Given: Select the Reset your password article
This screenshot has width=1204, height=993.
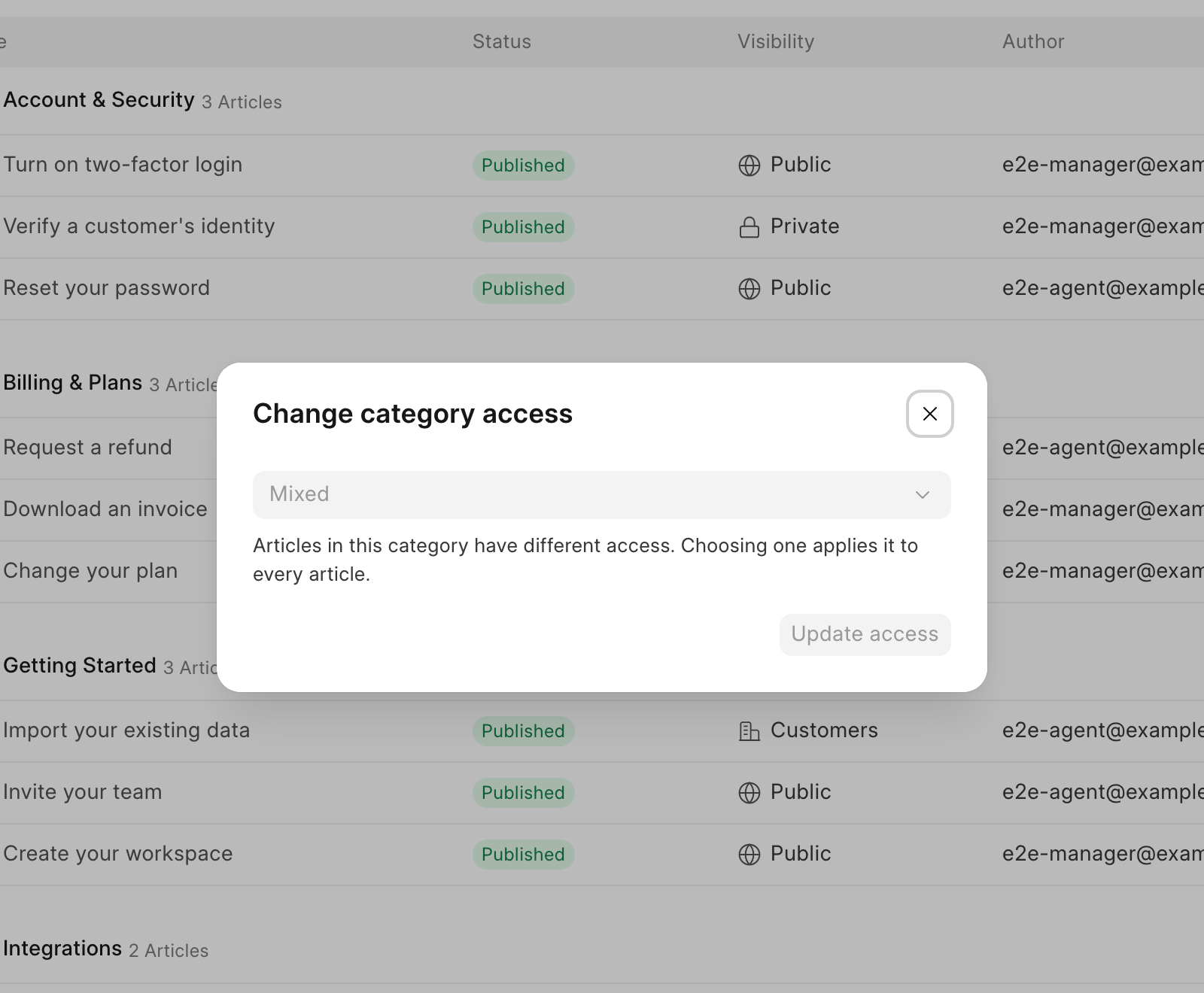Looking at the screenshot, I should [107, 288].
